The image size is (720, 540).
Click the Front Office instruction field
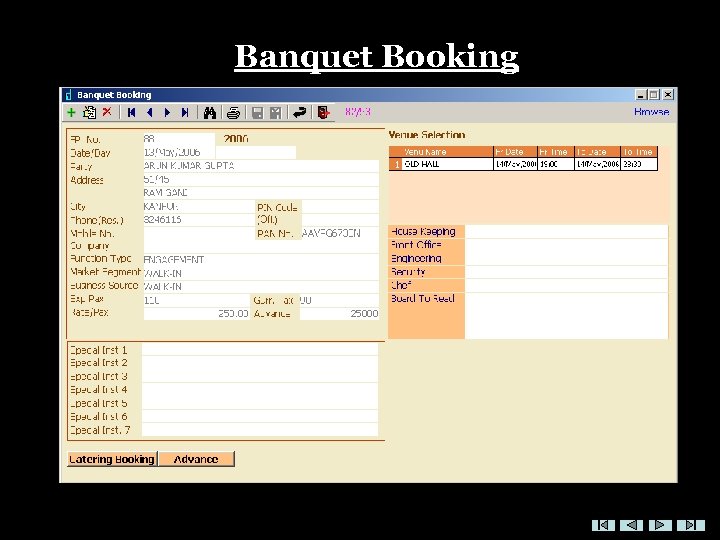click(x=566, y=245)
